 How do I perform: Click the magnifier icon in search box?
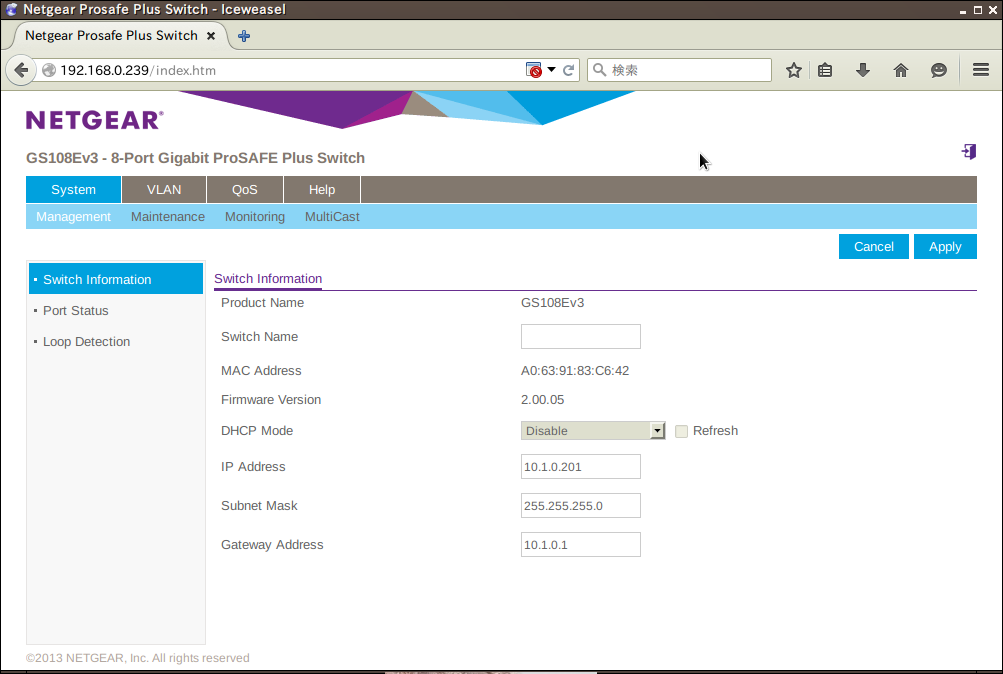(599, 70)
